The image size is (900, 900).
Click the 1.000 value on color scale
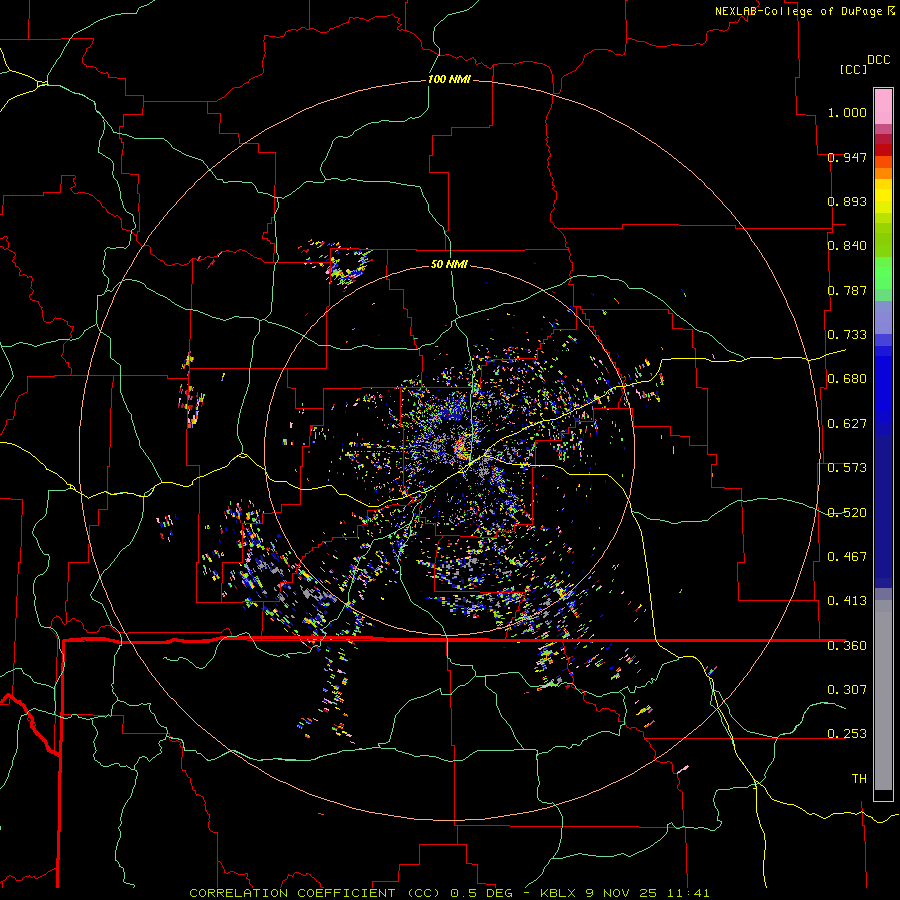click(x=847, y=112)
